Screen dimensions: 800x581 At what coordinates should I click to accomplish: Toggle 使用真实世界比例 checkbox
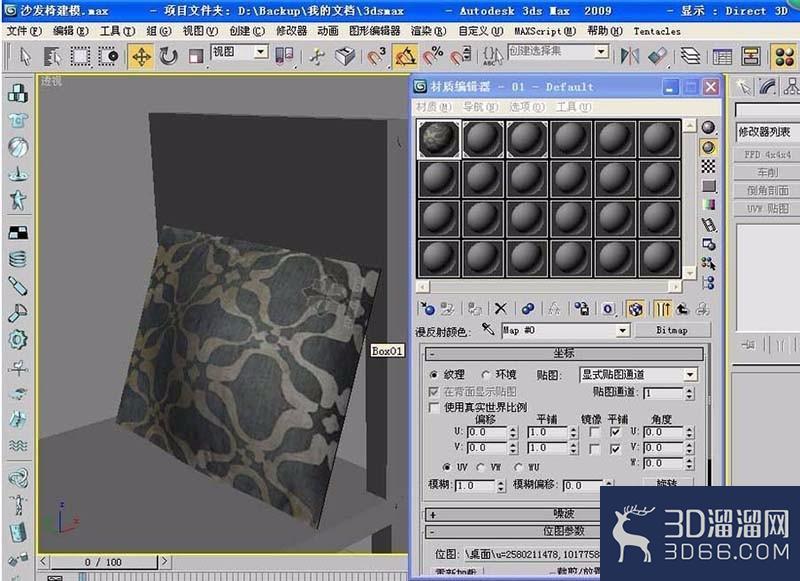(x=434, y=407)
